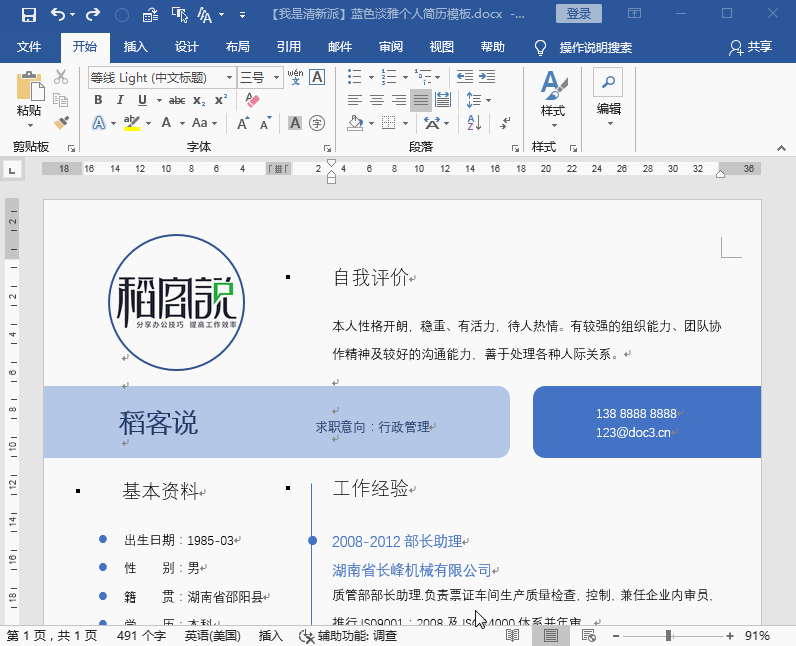The height and width of the screenshot is (646, 796).
Task: Save the document with the floppy icon
Action: [x=28, y=14]
